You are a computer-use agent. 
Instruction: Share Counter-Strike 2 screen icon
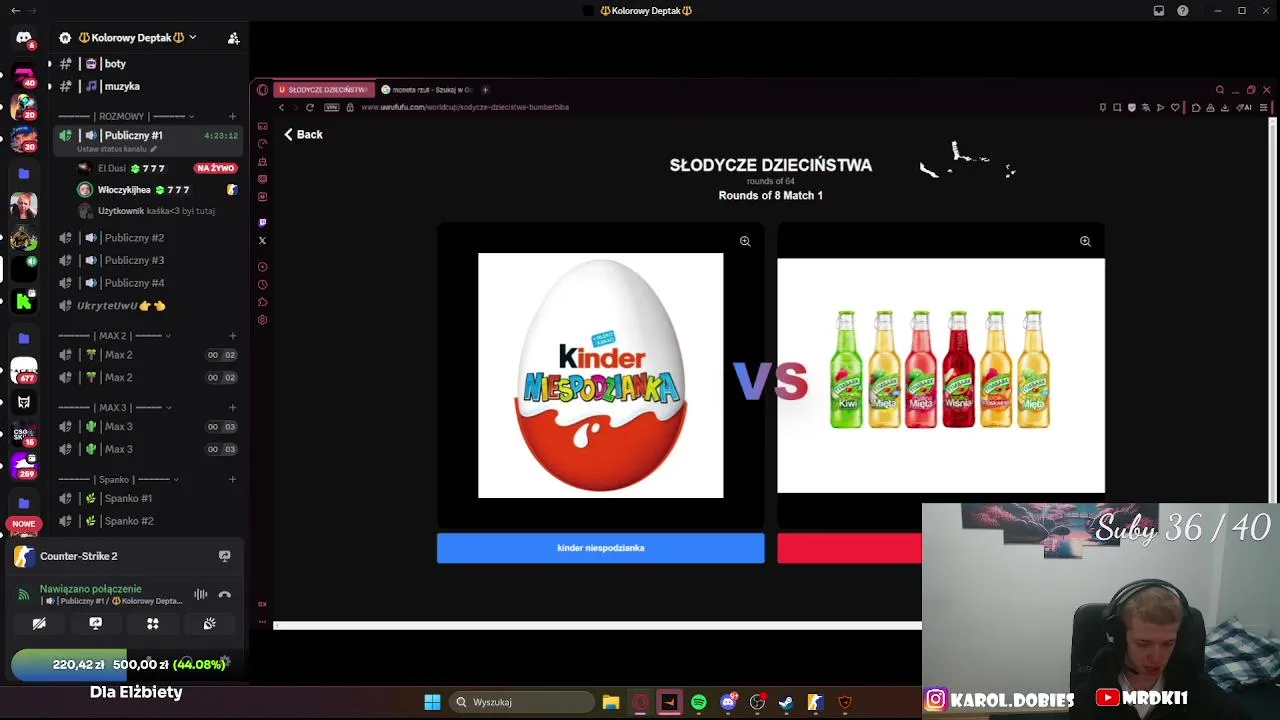point(224,556)
